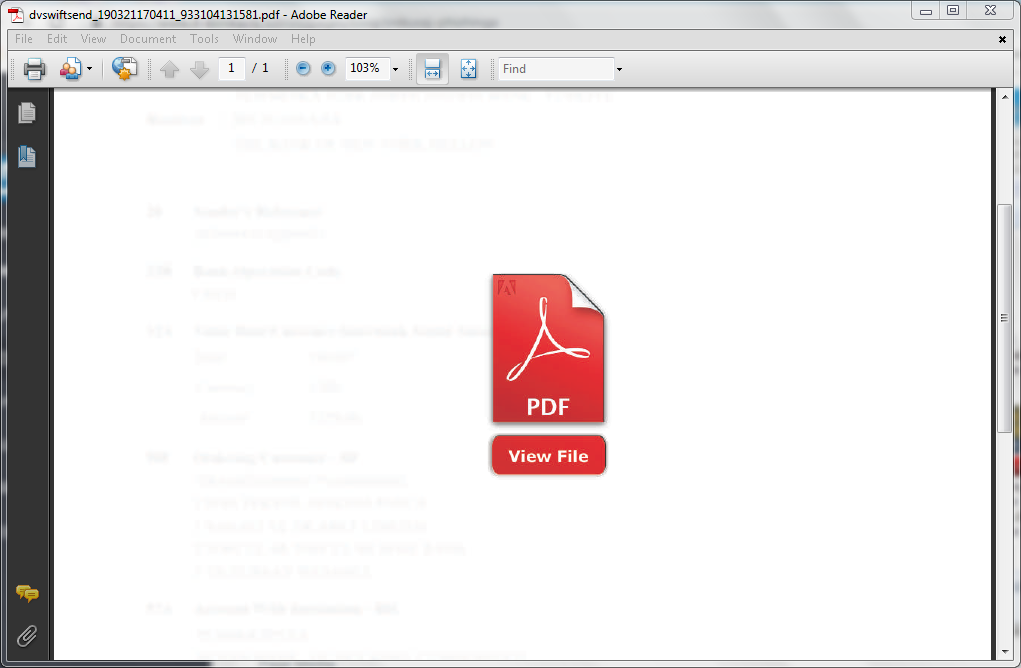Go to previous page with up arrow
Screen dimensions: 1021x668
click(x=169, y=69)
